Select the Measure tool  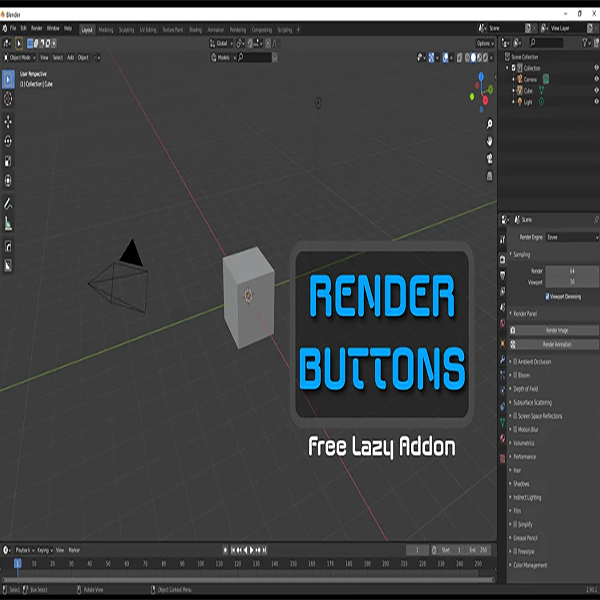8,223
